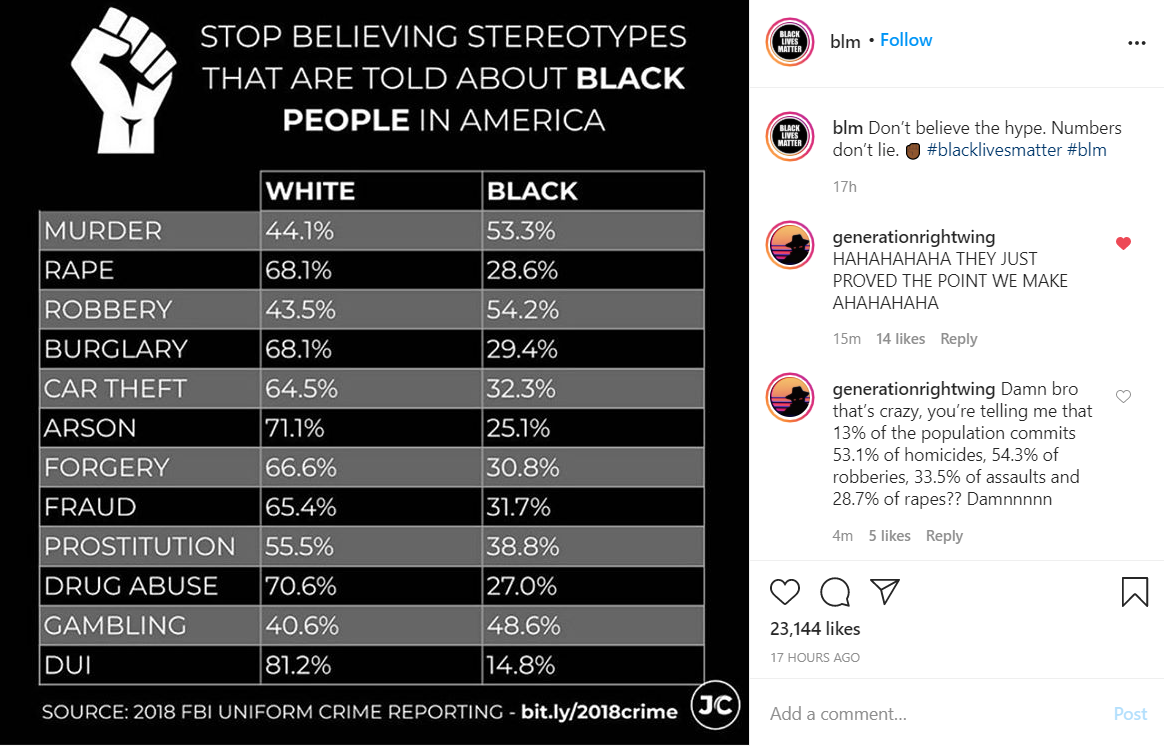This screenshot has width=1164, height=746.
Task: Save the post with the bookmark icon
Action: [x=1134, y=593]
